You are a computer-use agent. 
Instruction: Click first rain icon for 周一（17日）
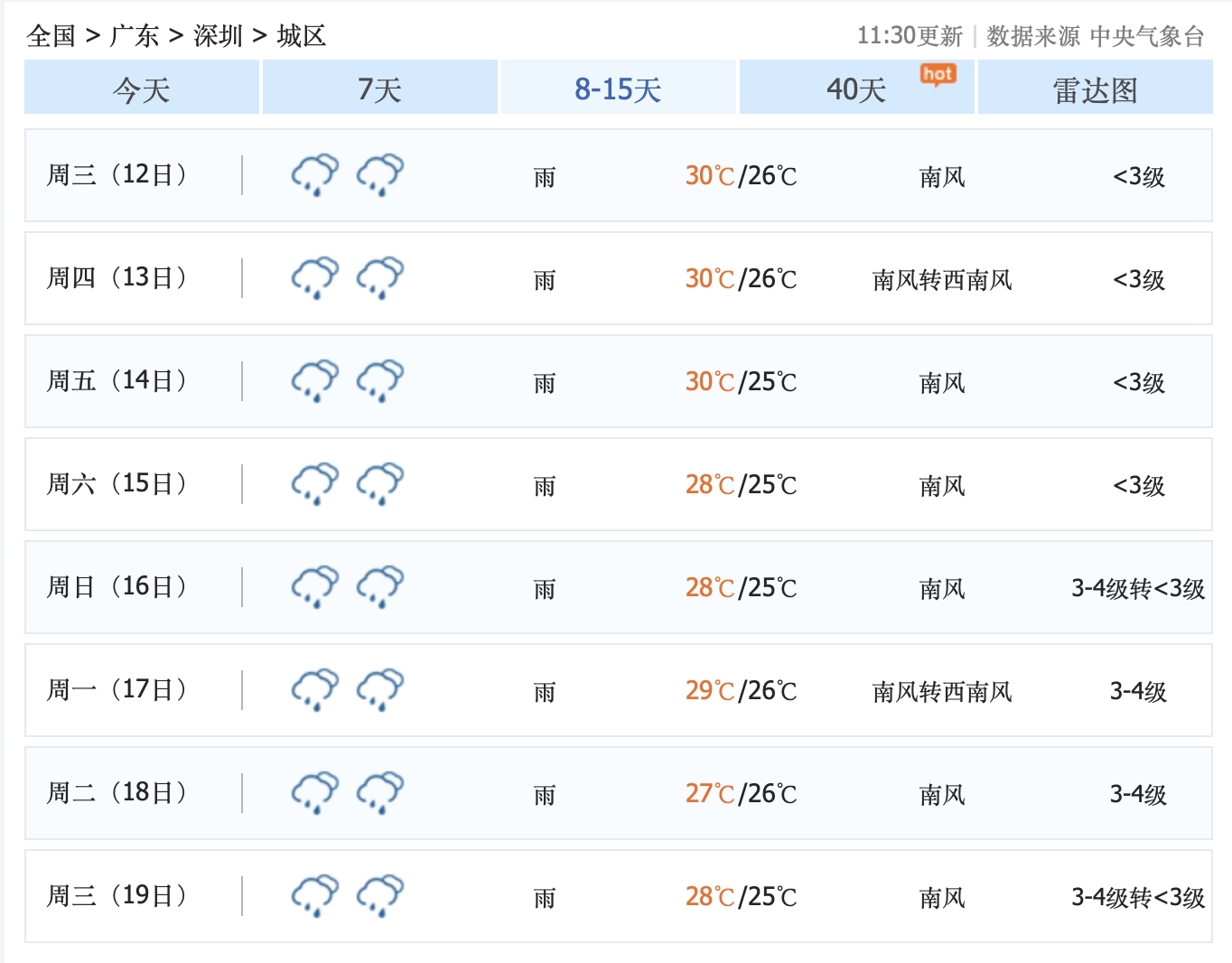[x=315, y=690]
